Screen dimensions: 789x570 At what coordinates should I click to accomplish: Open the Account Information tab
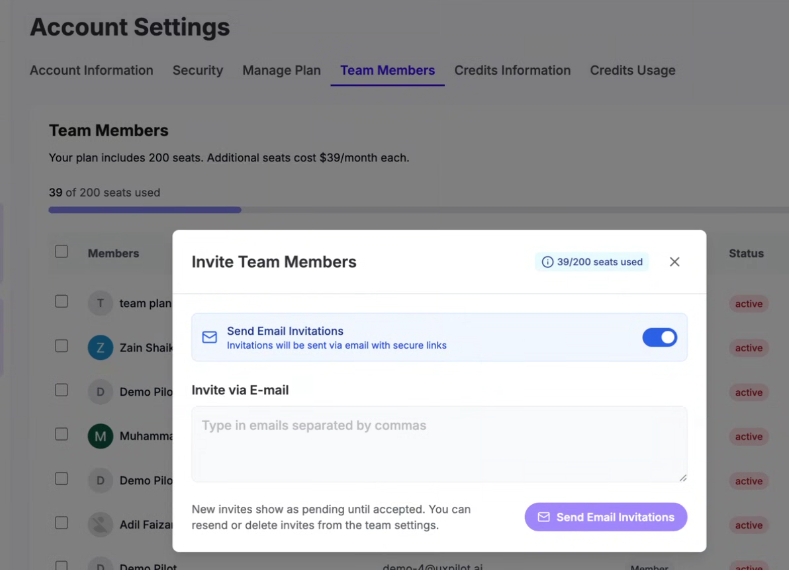coord(91,71)
